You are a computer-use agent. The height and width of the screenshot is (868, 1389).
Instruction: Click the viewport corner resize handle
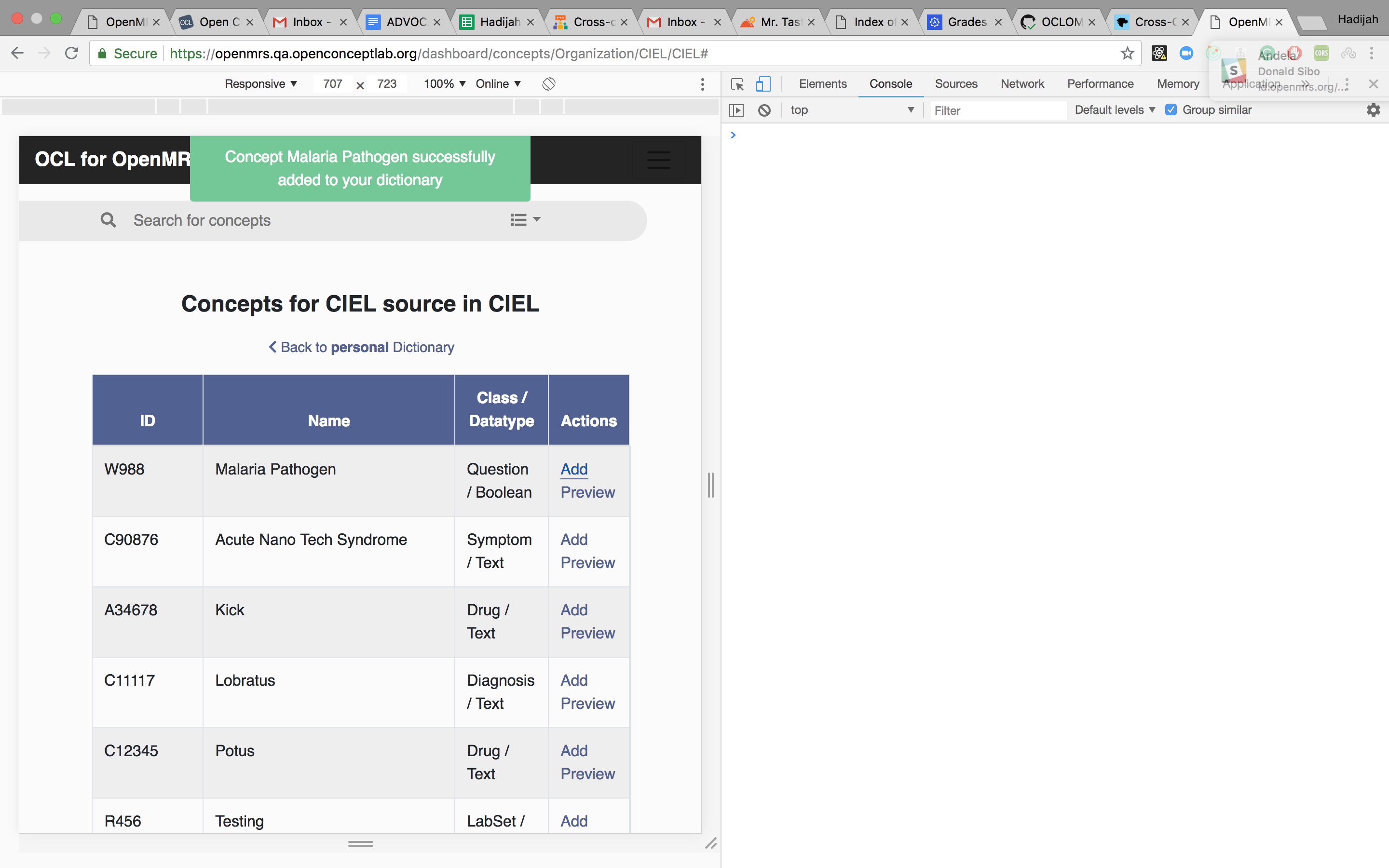tap(710, 843)
